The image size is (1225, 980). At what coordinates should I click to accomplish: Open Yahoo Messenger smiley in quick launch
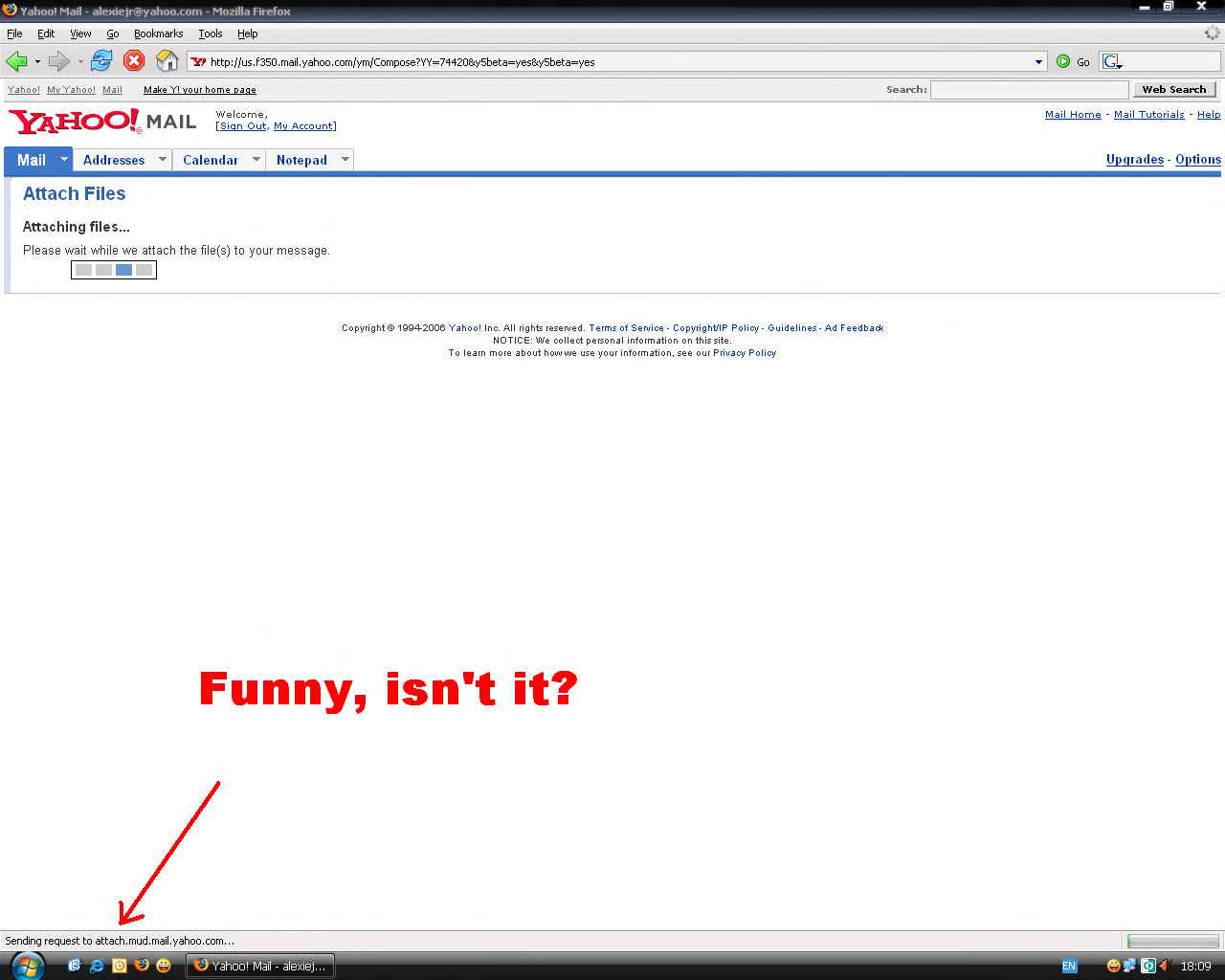click(164, 966)
